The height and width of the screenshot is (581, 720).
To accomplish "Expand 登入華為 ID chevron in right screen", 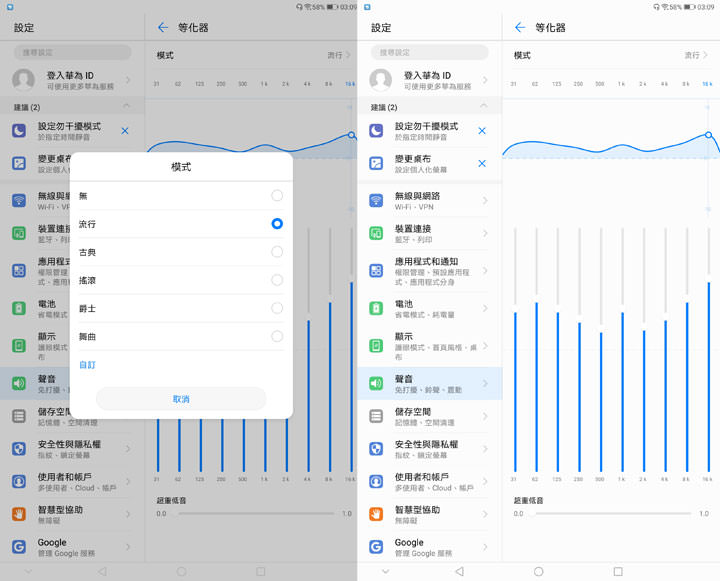I will [x=487, y=79].
